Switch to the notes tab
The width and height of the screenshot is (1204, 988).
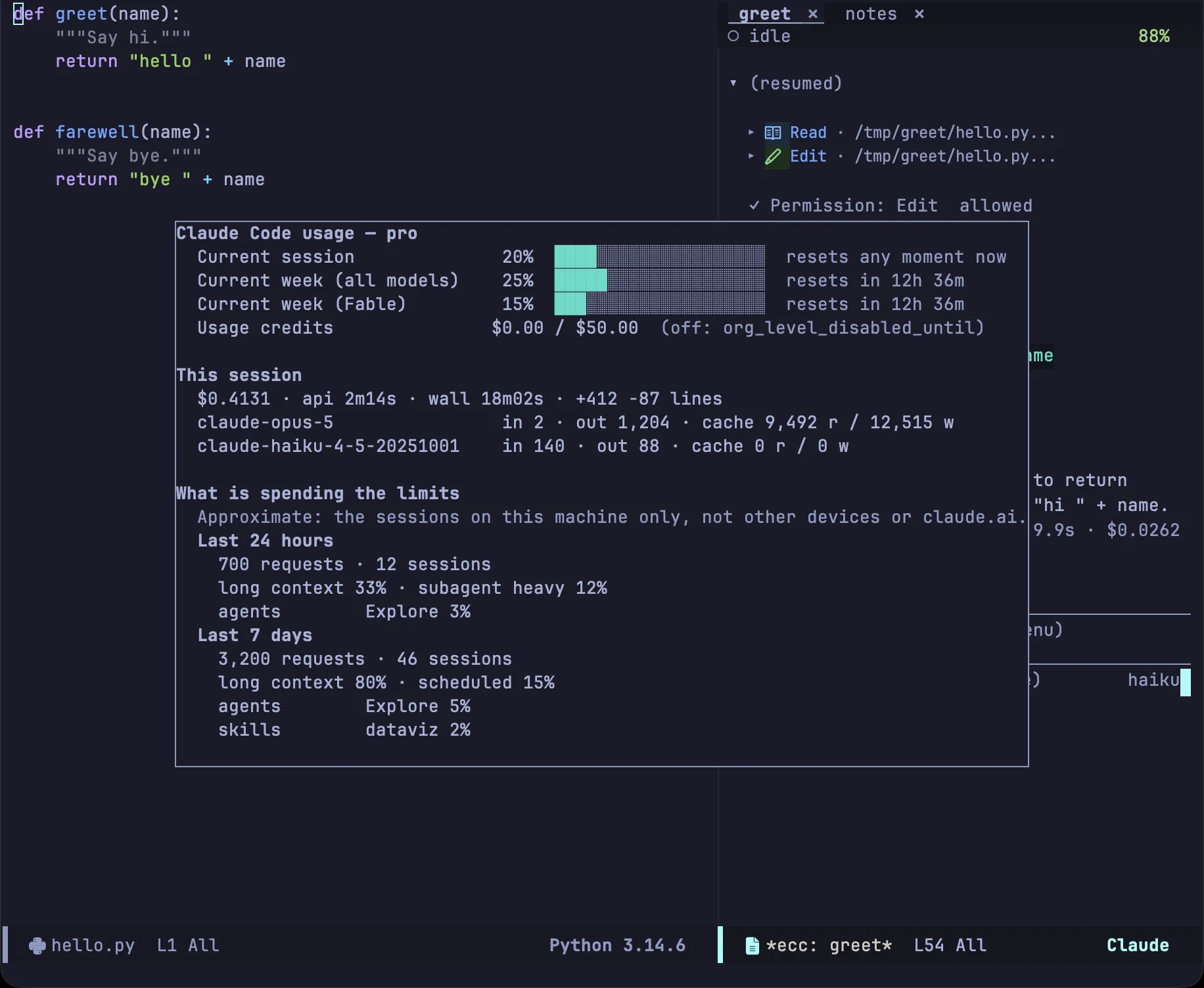[871, 14]
